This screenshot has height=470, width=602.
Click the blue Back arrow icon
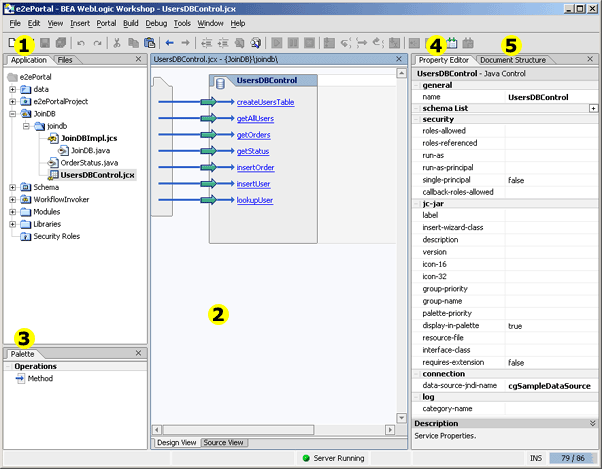tap(169, 43)
